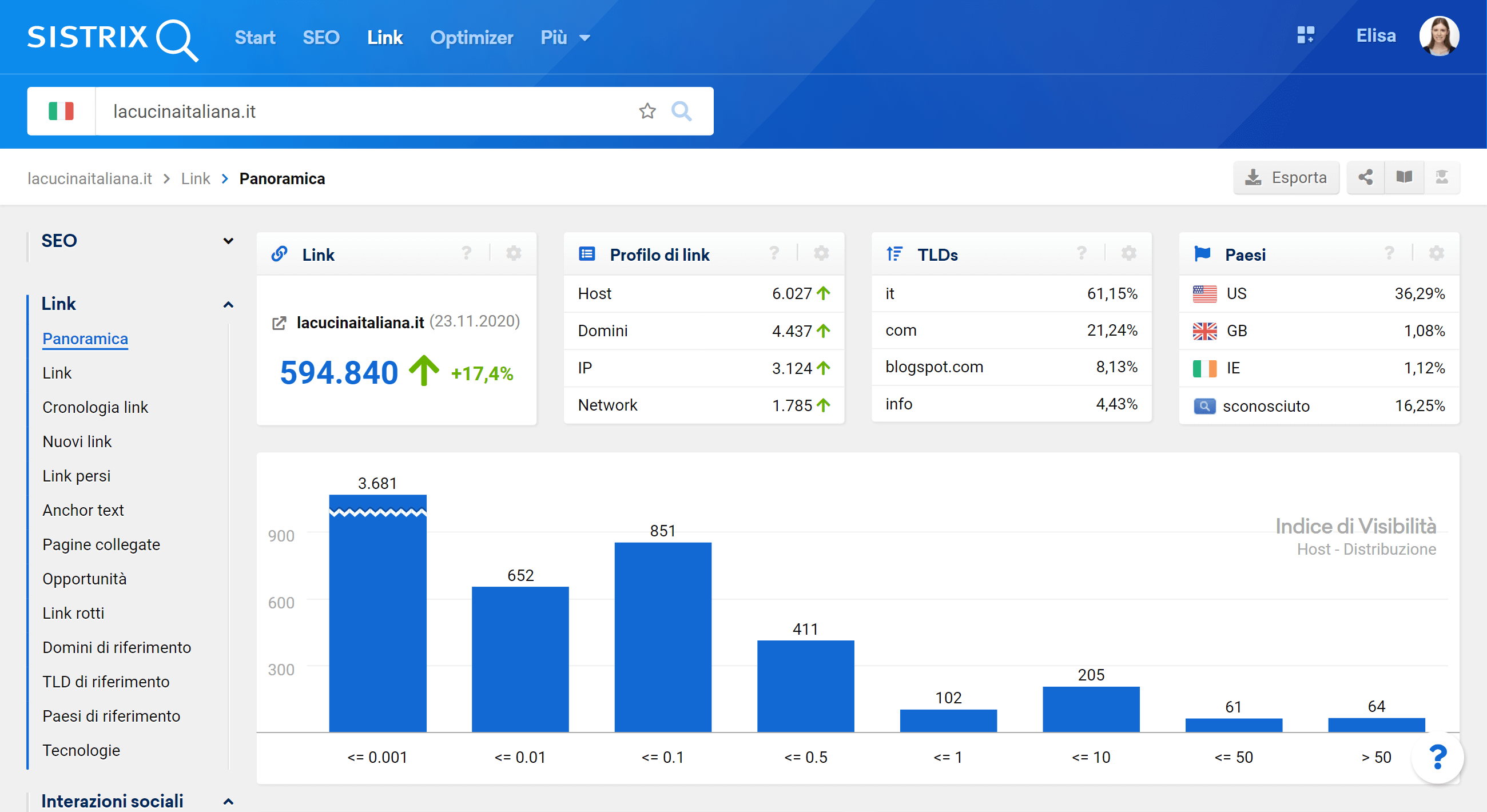Open Paesi di riferimento in sidebar
This screenshot has height=812, width=1487.
[112, 716]
